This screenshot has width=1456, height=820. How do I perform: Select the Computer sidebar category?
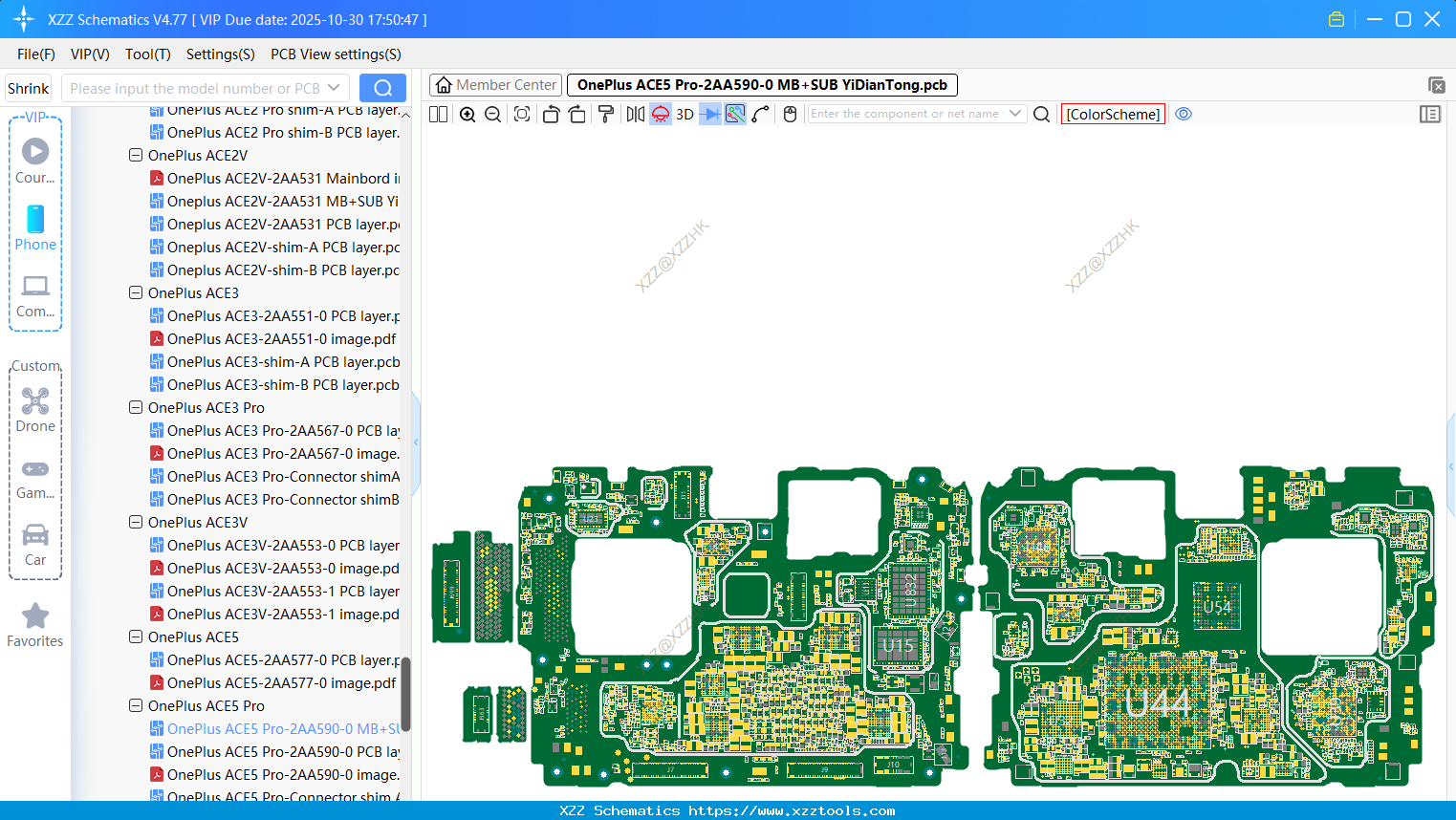click(x=35, y=296)
